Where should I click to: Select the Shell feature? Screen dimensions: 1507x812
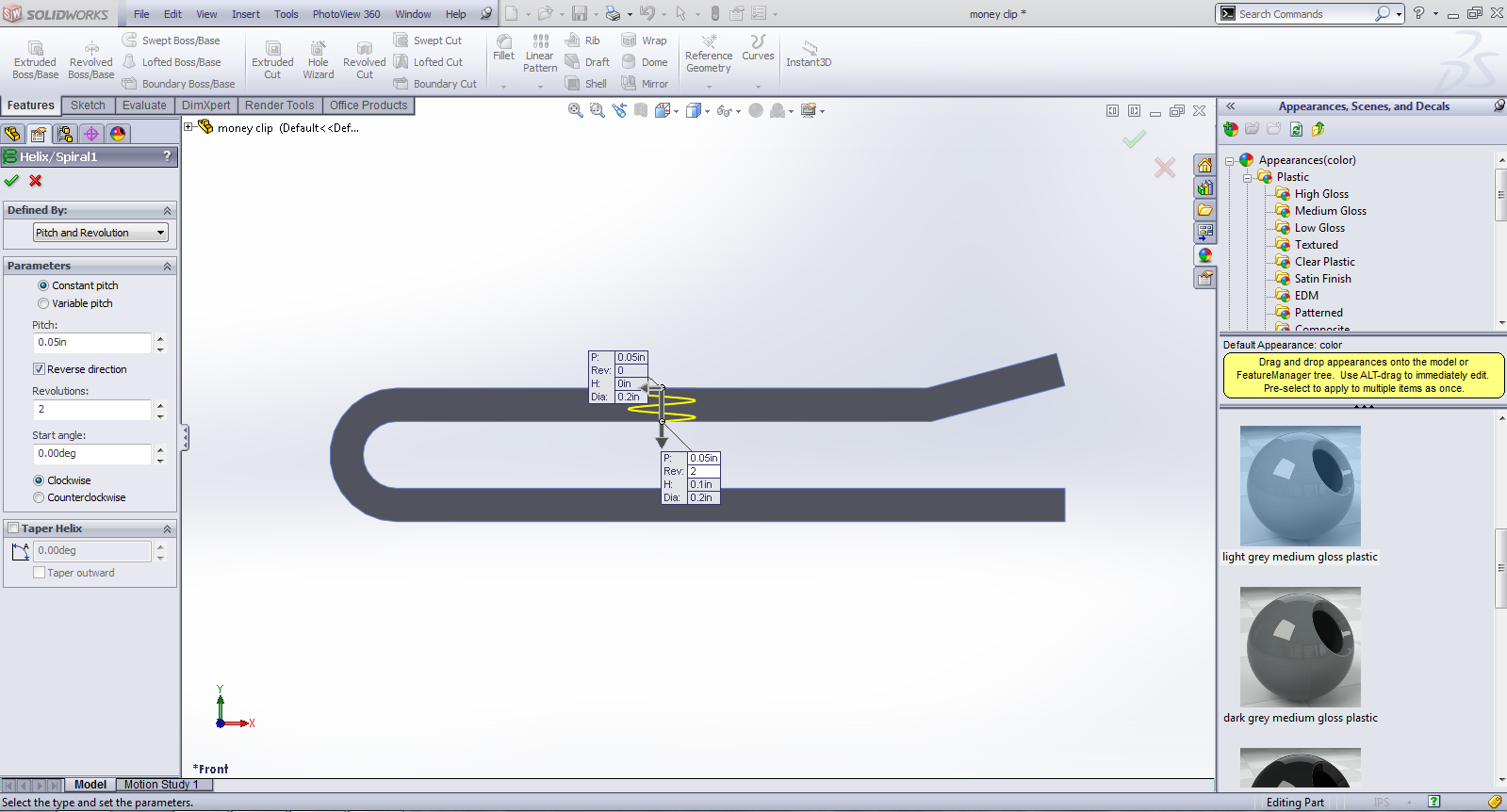click(x=585, y=84)
